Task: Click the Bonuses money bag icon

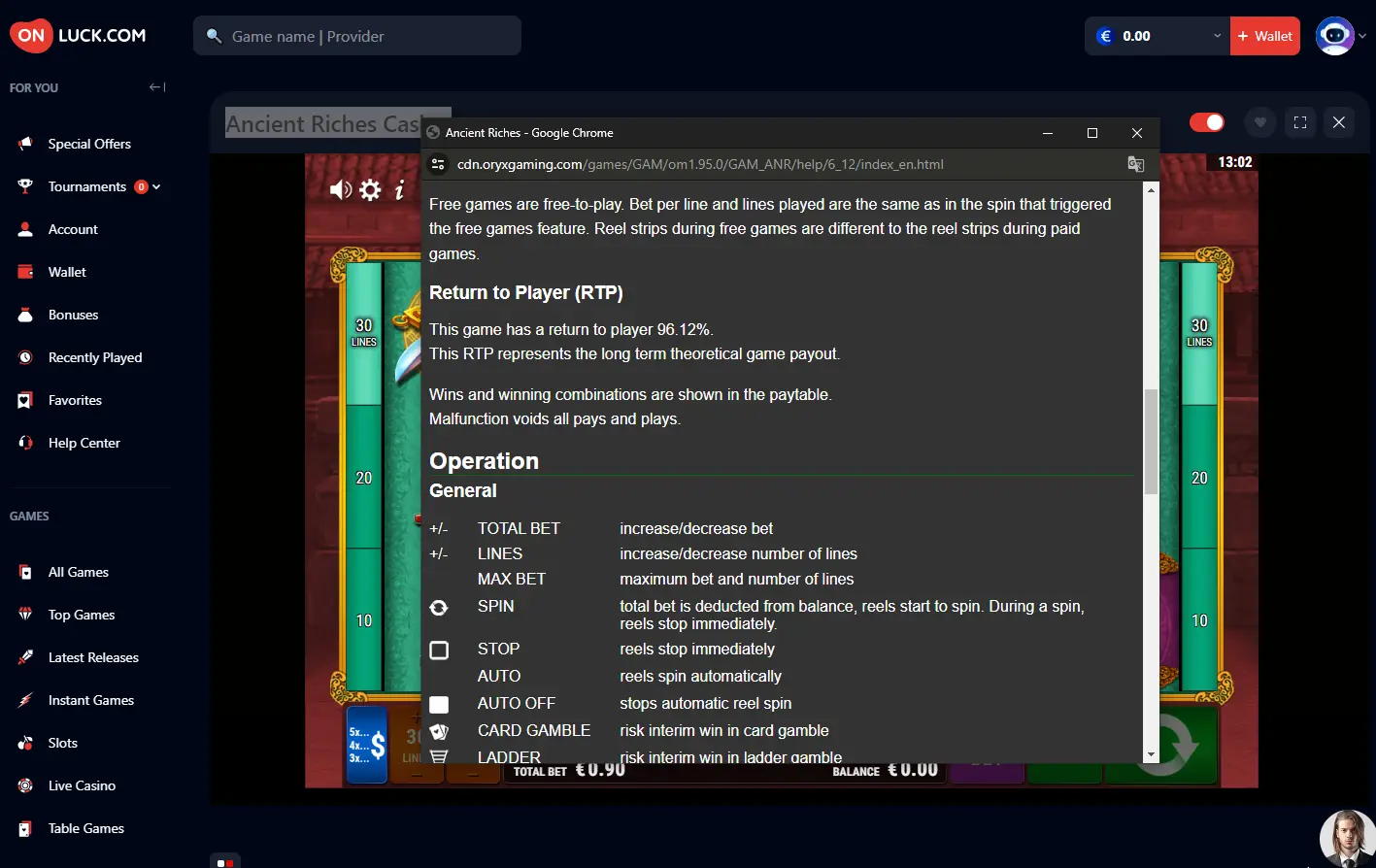Action: [x=26, y=315]
